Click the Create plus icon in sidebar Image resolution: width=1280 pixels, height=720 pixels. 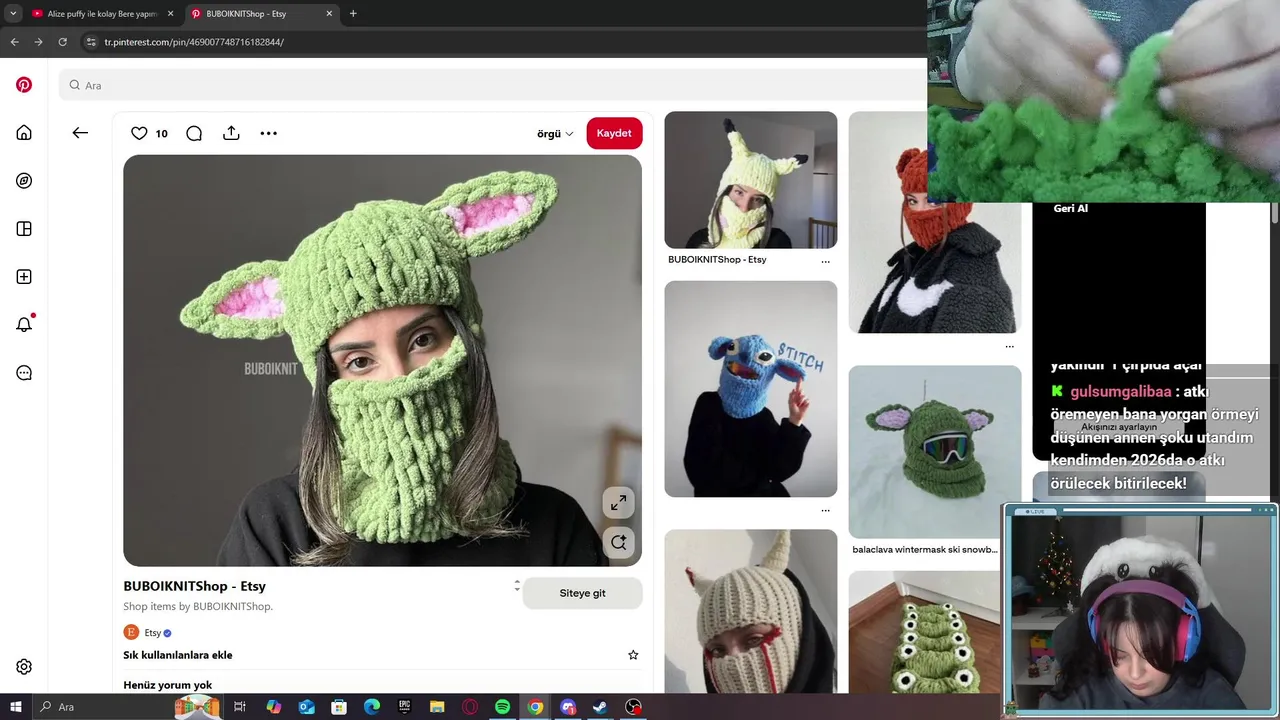pyautogui.click(x=24, y=277)
